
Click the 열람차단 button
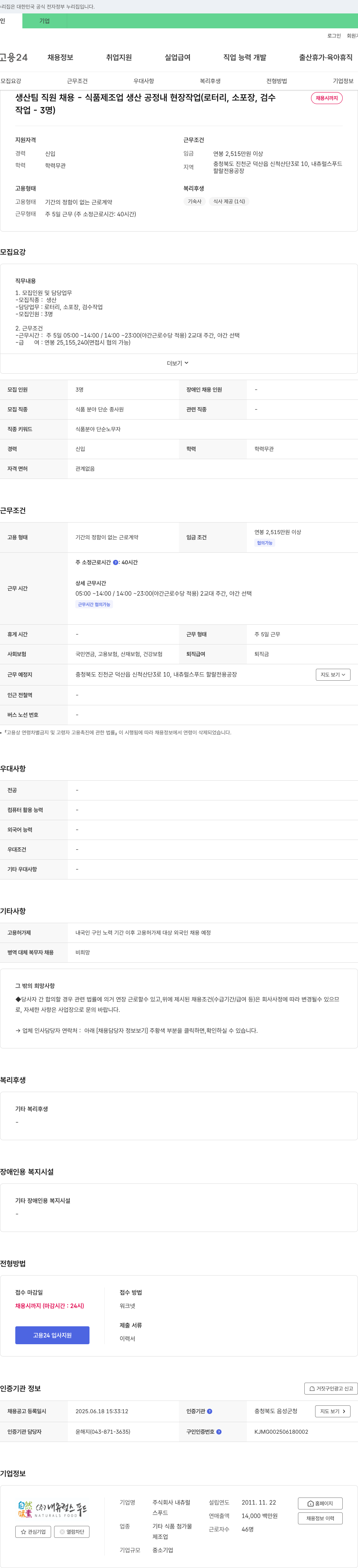click(72, 1532)
